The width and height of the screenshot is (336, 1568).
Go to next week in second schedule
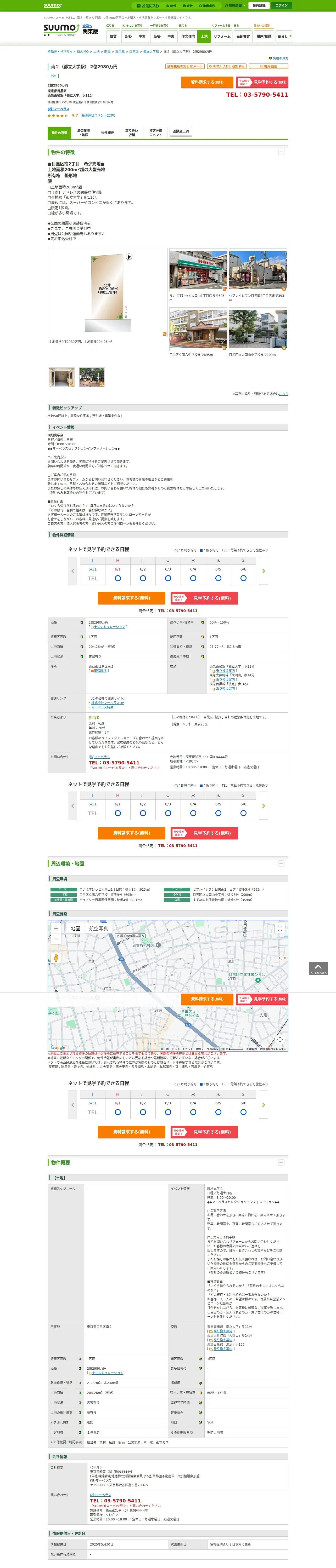click(264, 806)
